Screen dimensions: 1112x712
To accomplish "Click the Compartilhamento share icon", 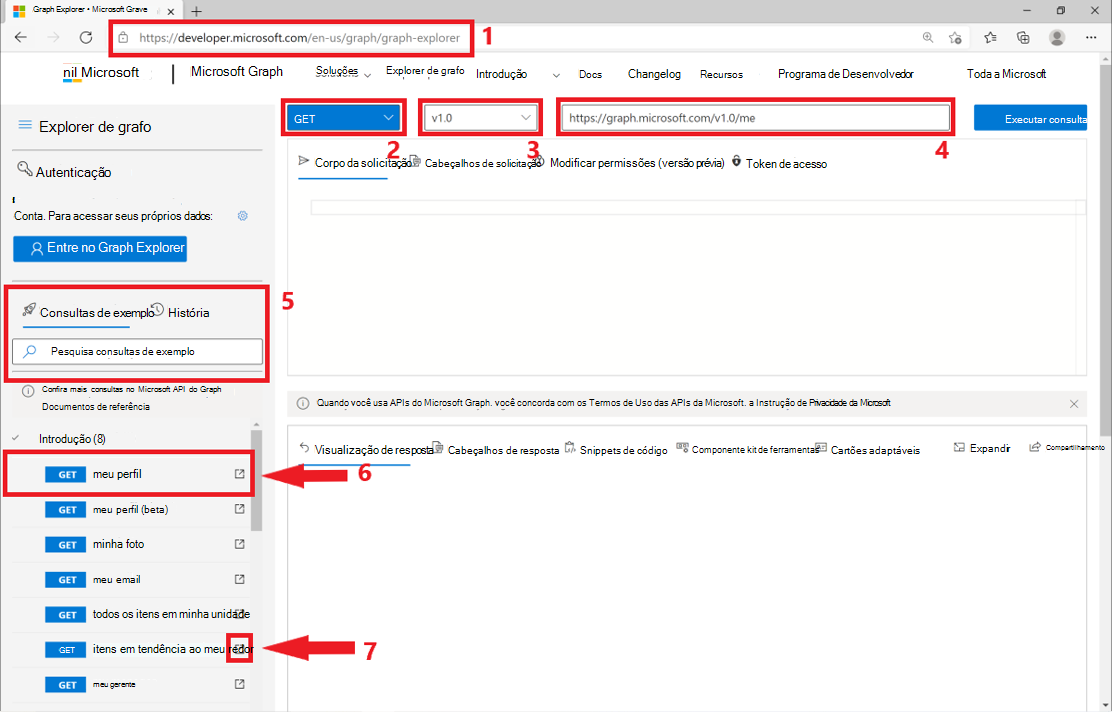I will coord(1036,447).
